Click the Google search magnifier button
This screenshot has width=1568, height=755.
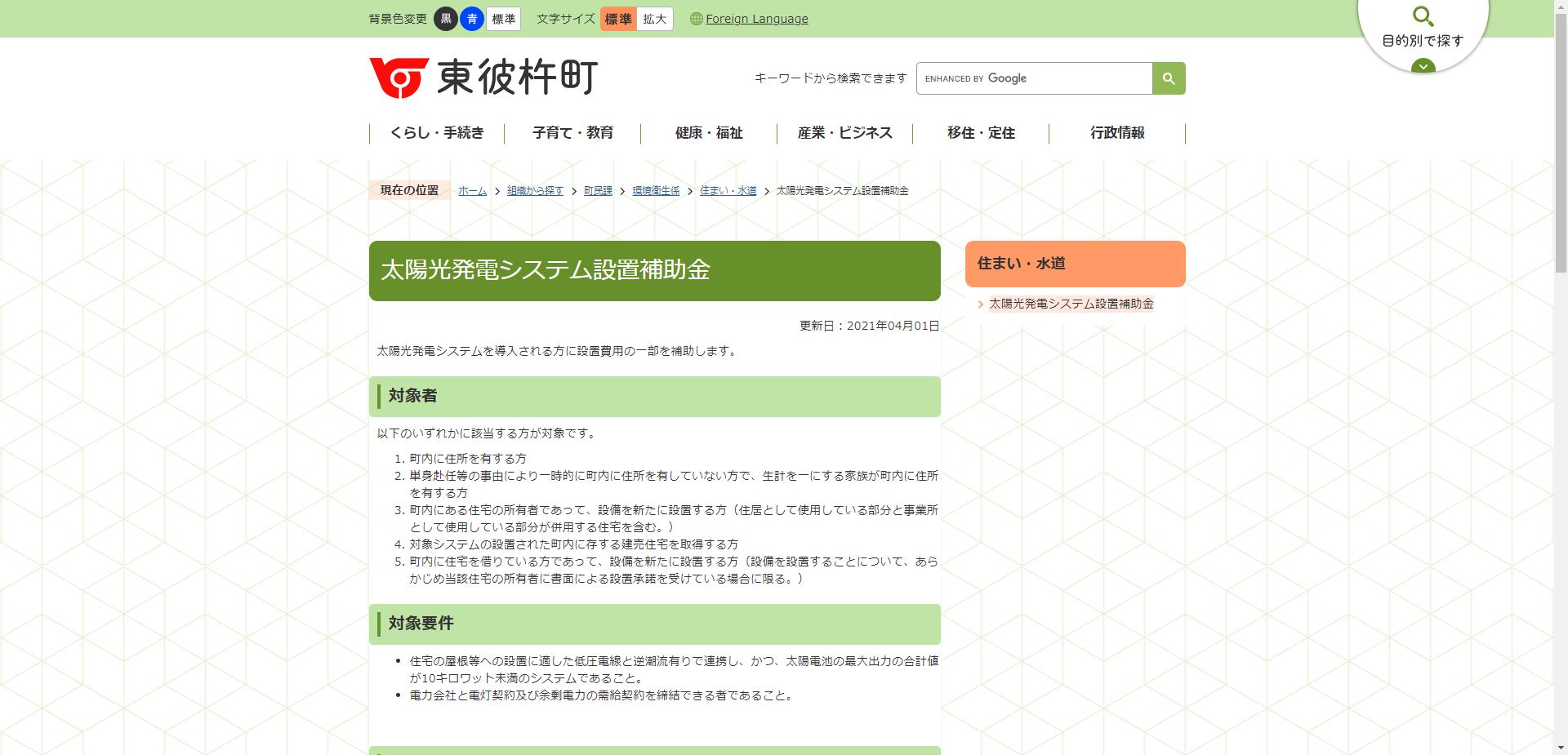1168,78
